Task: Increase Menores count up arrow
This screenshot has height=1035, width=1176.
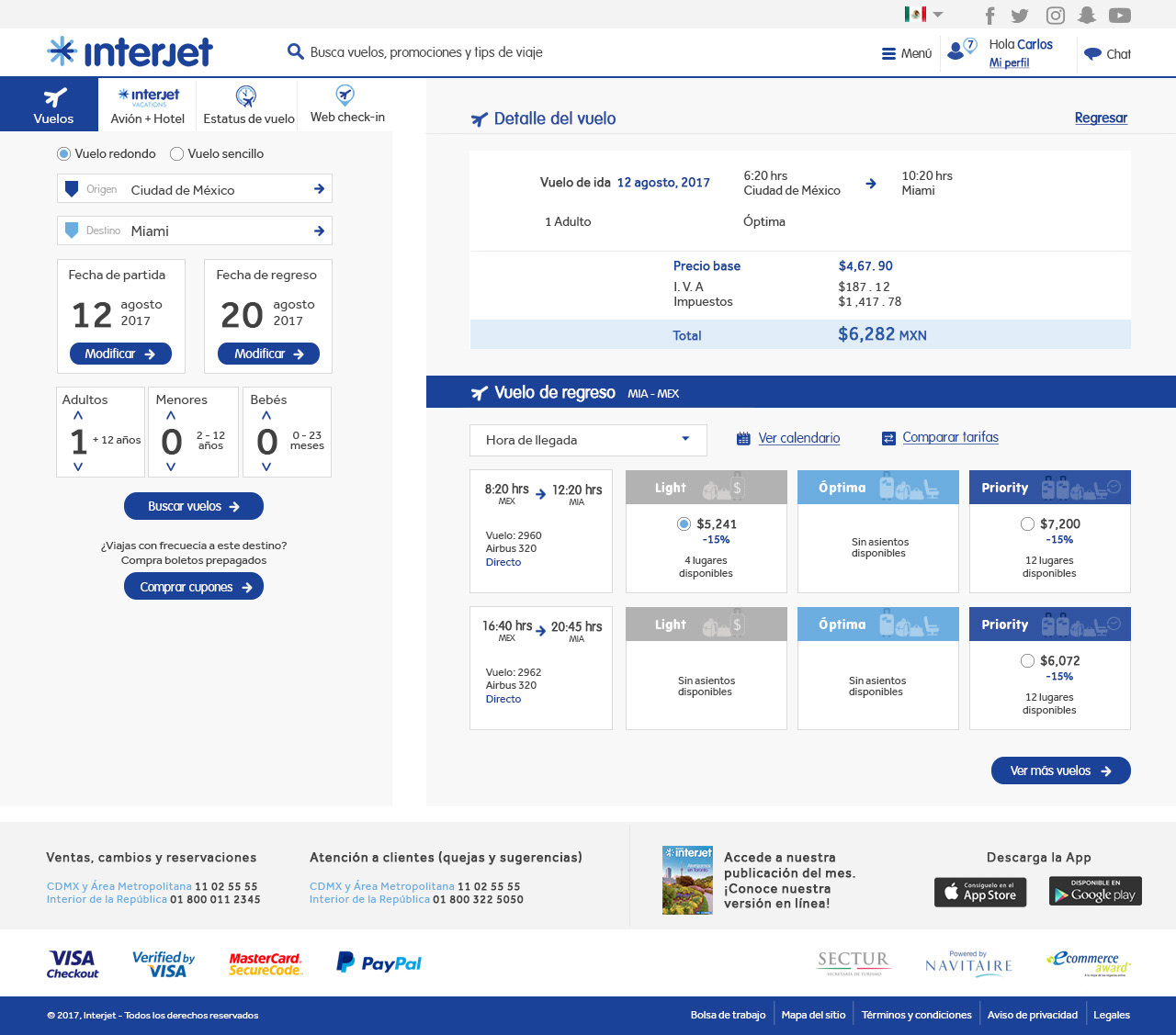Action: [x=171, y=416]
